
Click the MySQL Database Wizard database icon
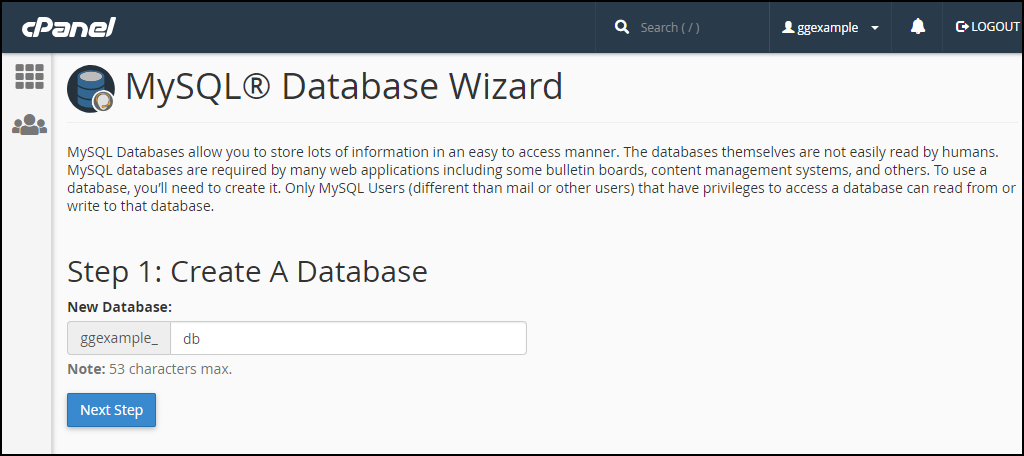[91, 88]
